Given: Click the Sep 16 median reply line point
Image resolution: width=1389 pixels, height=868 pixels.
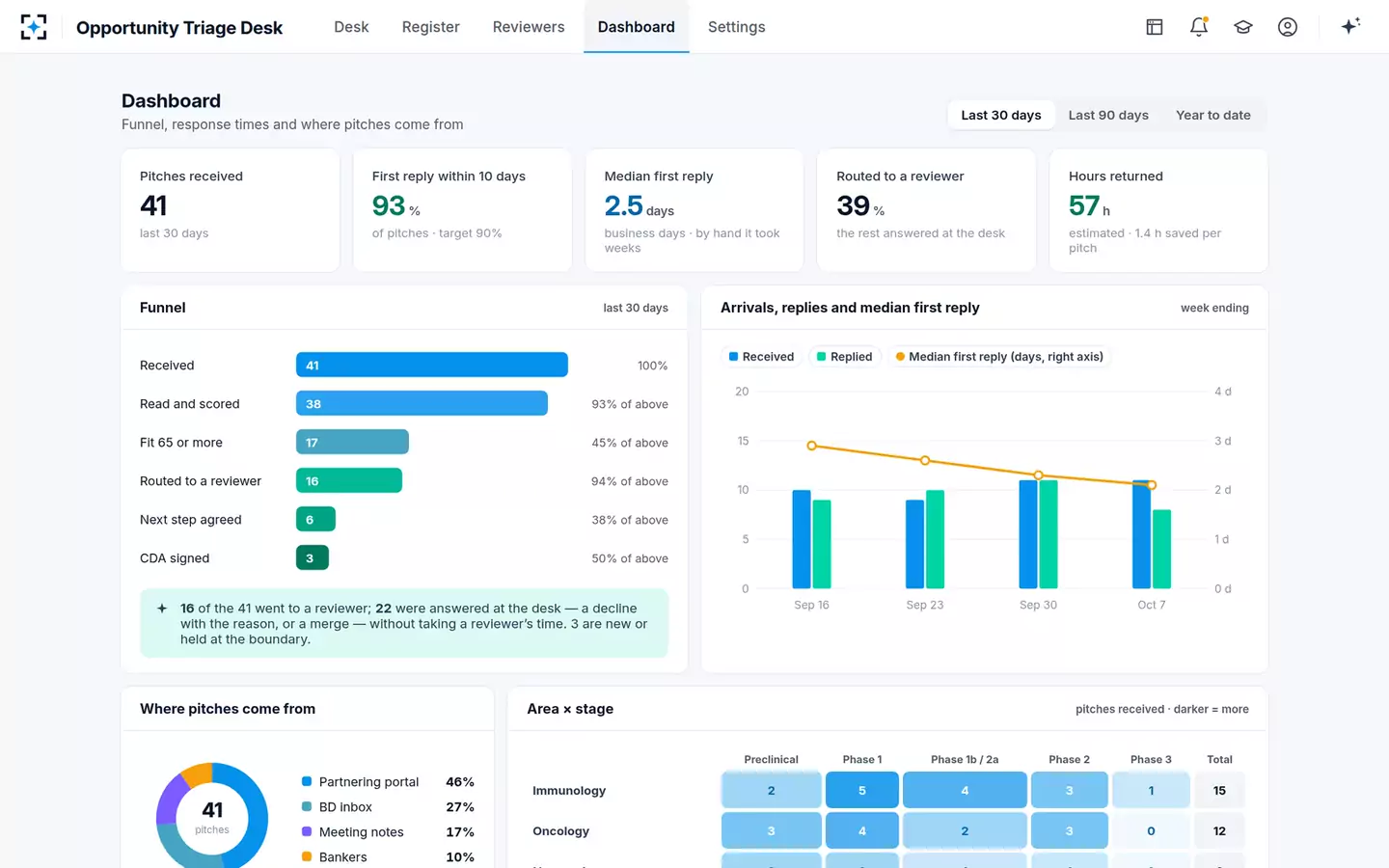Looking at the screenshot, I should (x=811, y=446).
